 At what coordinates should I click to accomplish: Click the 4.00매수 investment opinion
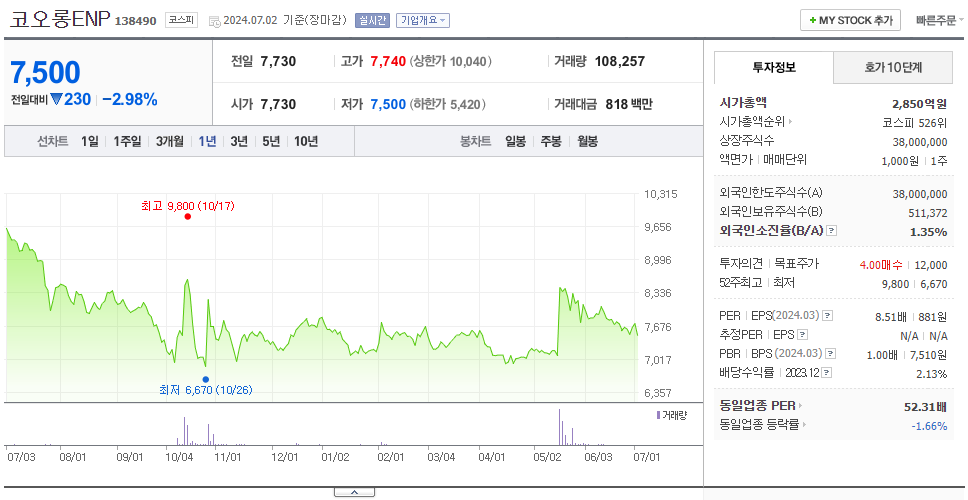click(x=881, y=265)
